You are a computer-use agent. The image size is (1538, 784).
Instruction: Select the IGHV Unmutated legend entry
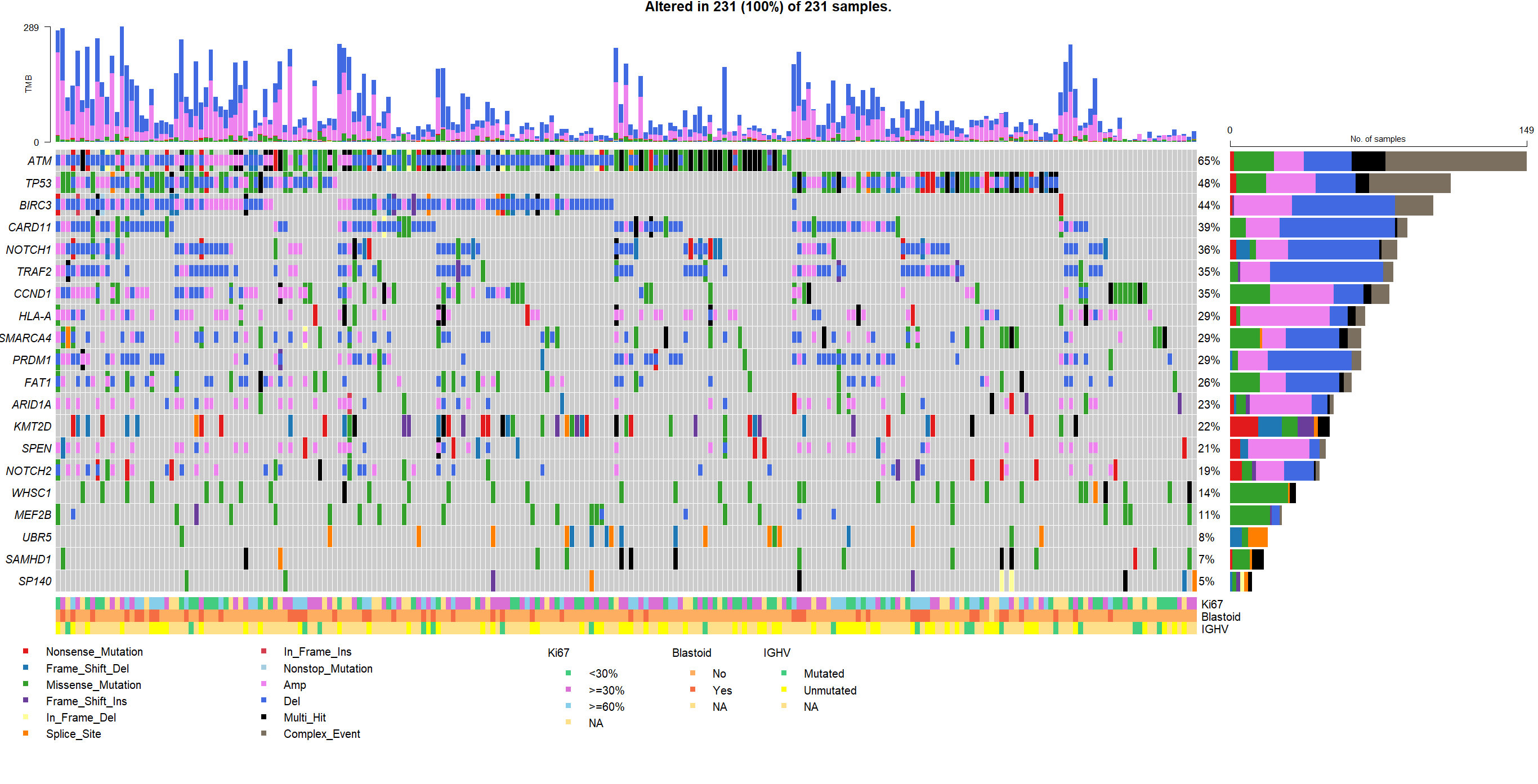tap(830, 690)
